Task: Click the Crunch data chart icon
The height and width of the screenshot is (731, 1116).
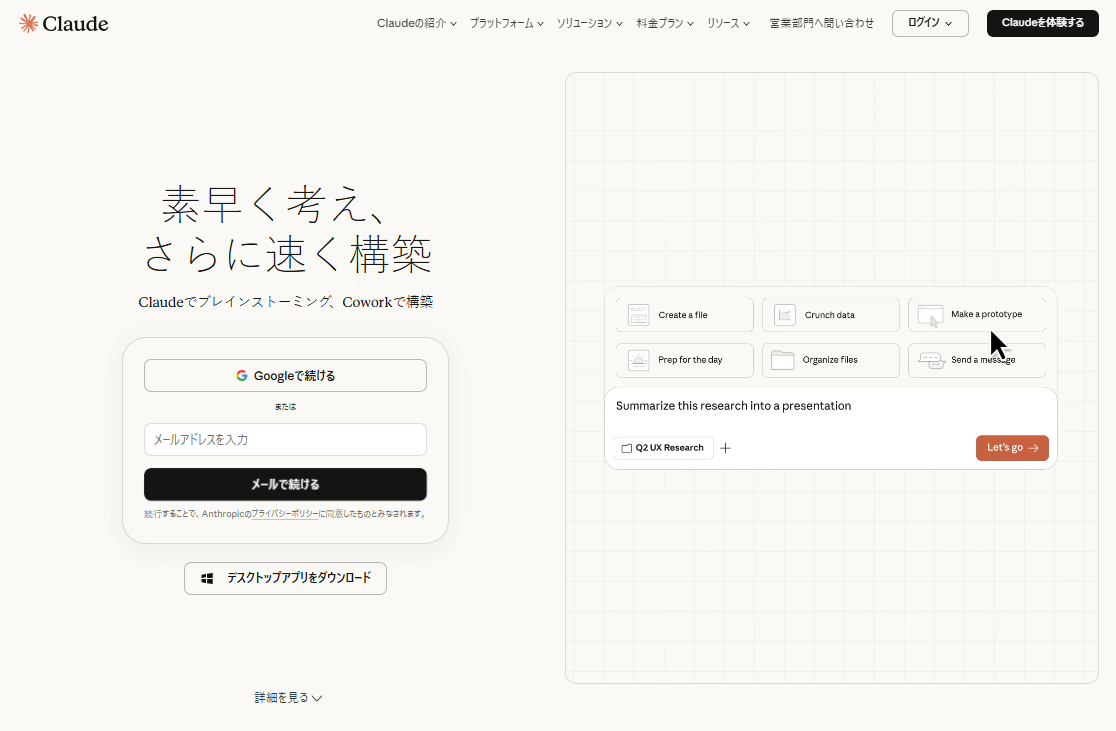Action: pos(784,315)
